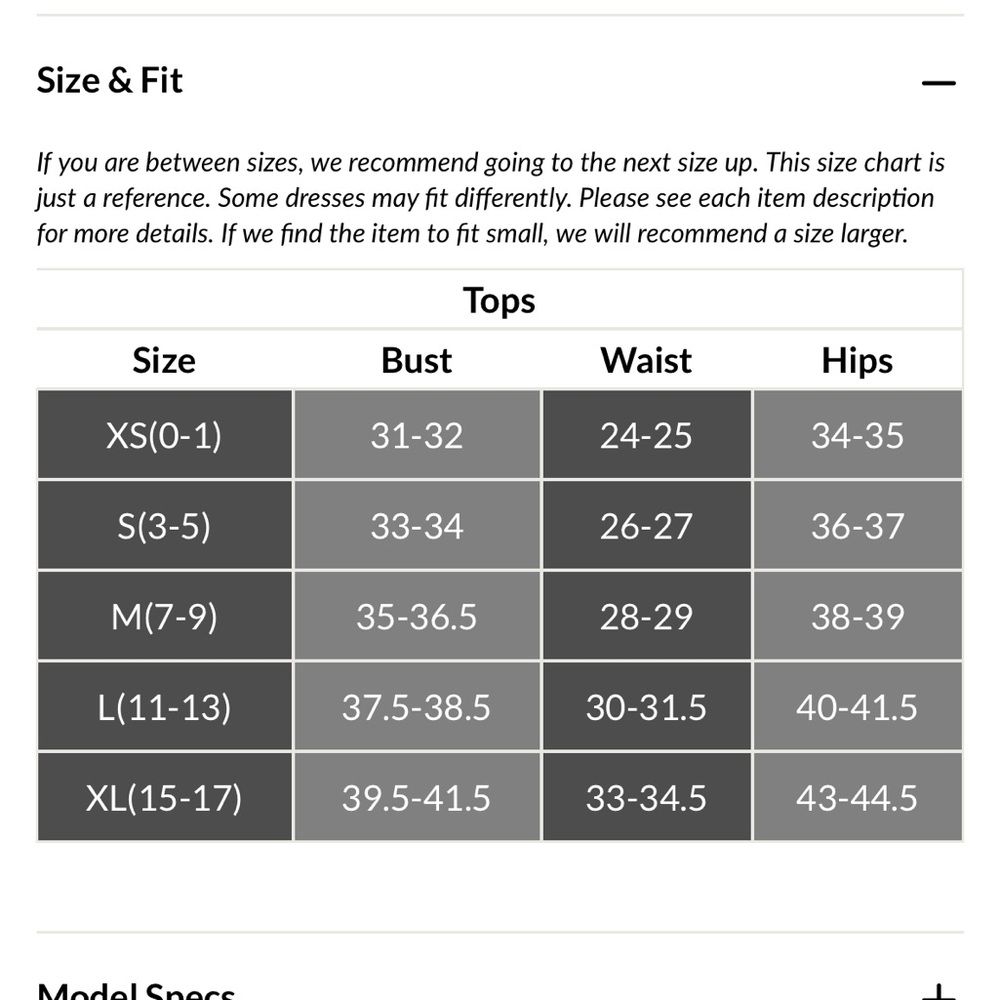This screenshot has height=1000, width=1000.
Task: Select the S(3-5) size cell
Action: tap(165, 526)
